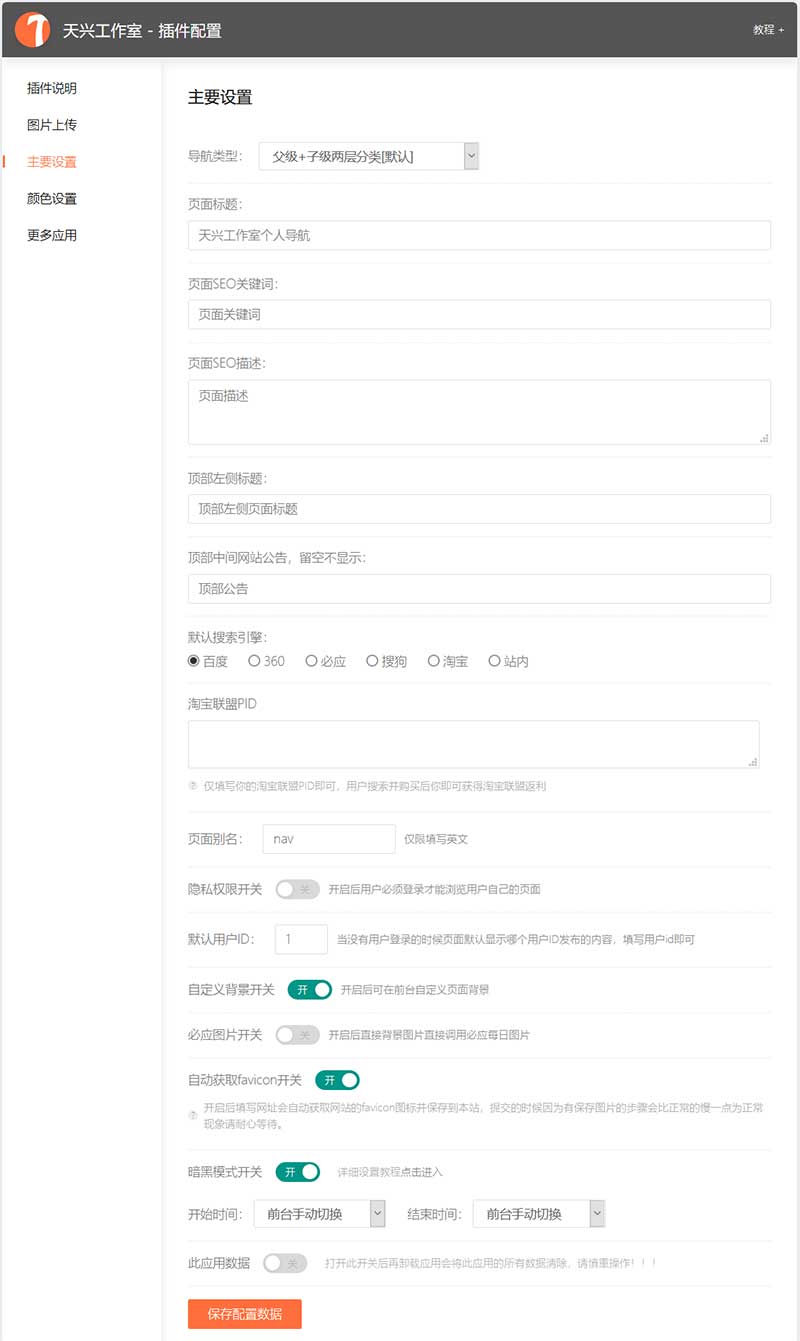Enable the 必应图片开关 switch
The height and width of the screenshot is (1341, 800).
tap(297, 1035)
